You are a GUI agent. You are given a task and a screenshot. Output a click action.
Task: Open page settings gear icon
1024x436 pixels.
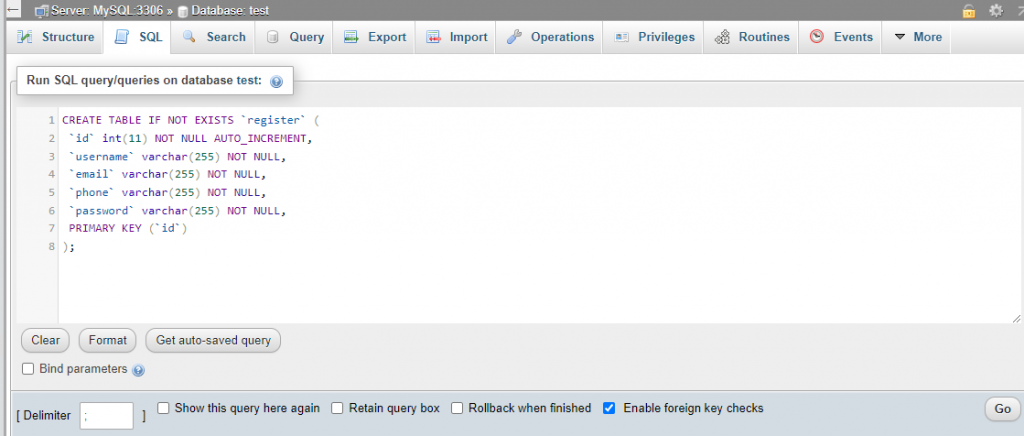pyautogui.click(x=995, y=10)
